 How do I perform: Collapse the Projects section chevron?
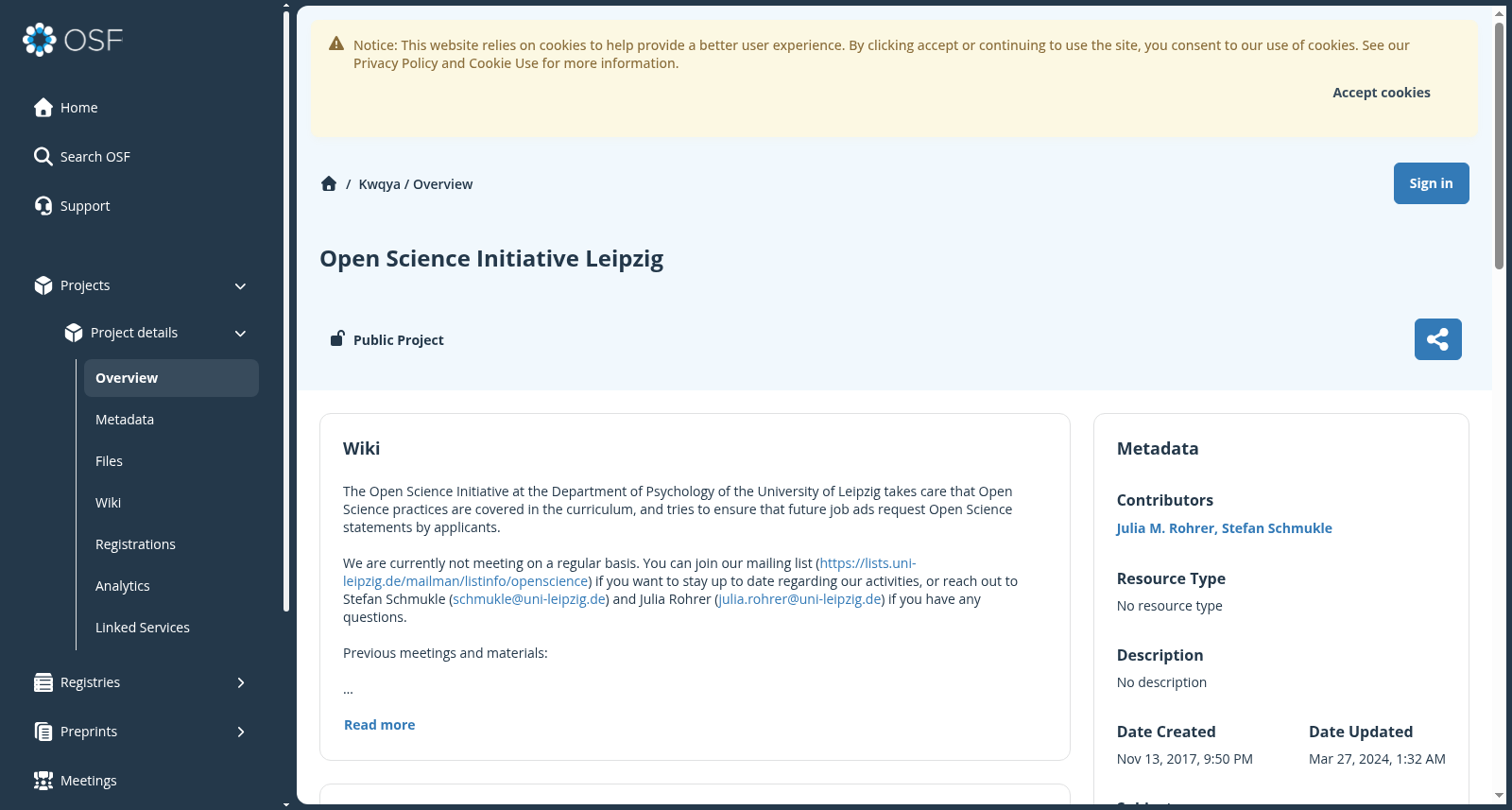[x=240, y=286]
